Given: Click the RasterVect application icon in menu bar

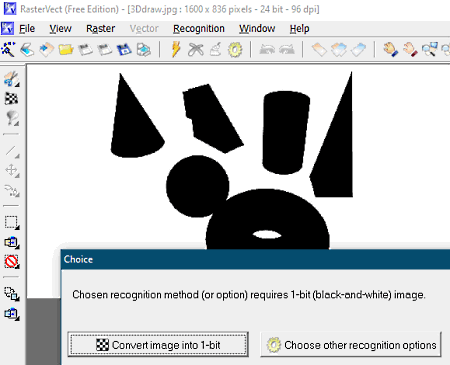Looking at the screenshot, I should 7,29.
